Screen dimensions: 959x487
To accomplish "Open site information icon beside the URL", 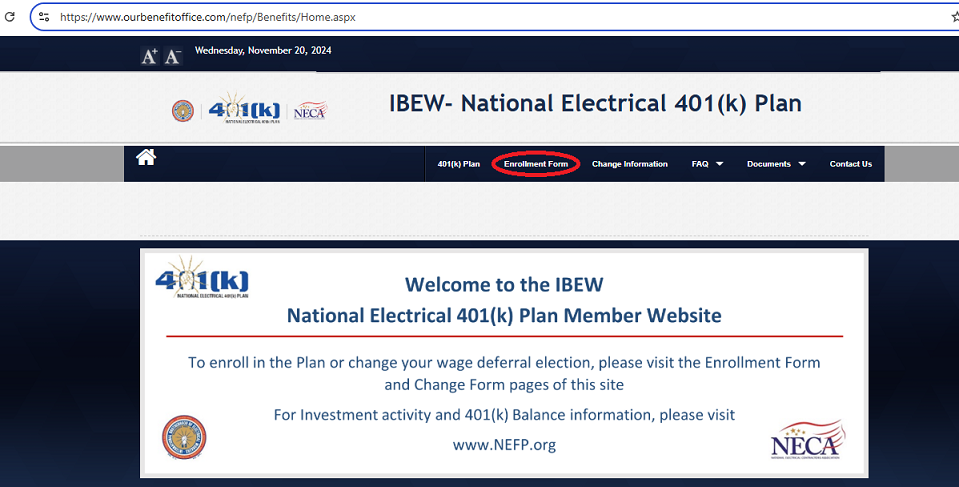I will click(44, 17).
